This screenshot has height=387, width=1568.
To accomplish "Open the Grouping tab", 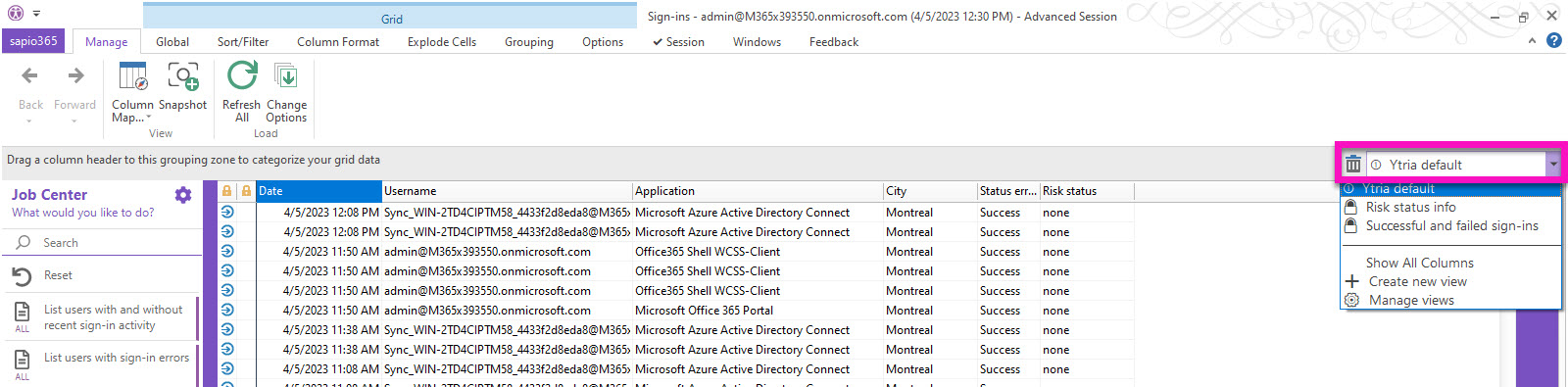I will [x=529, y=42].
